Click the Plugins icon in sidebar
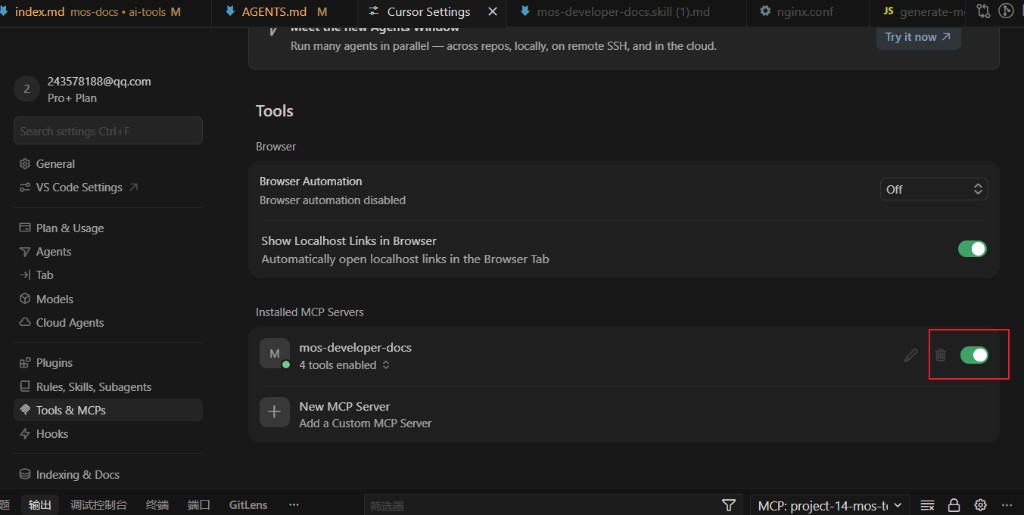The width and height of the screenshot is (1024, 515). tap(25, 363)
